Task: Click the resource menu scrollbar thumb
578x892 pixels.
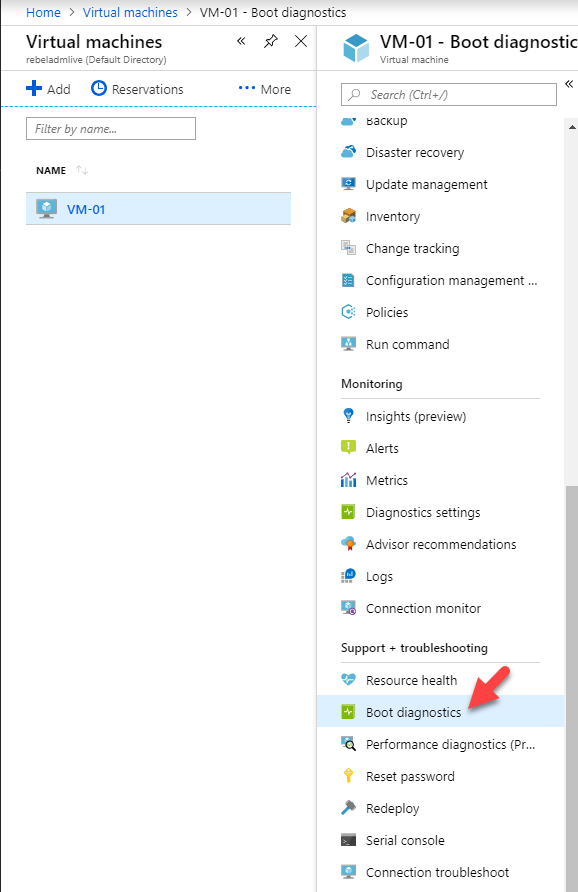Action: tap(572, 689)
